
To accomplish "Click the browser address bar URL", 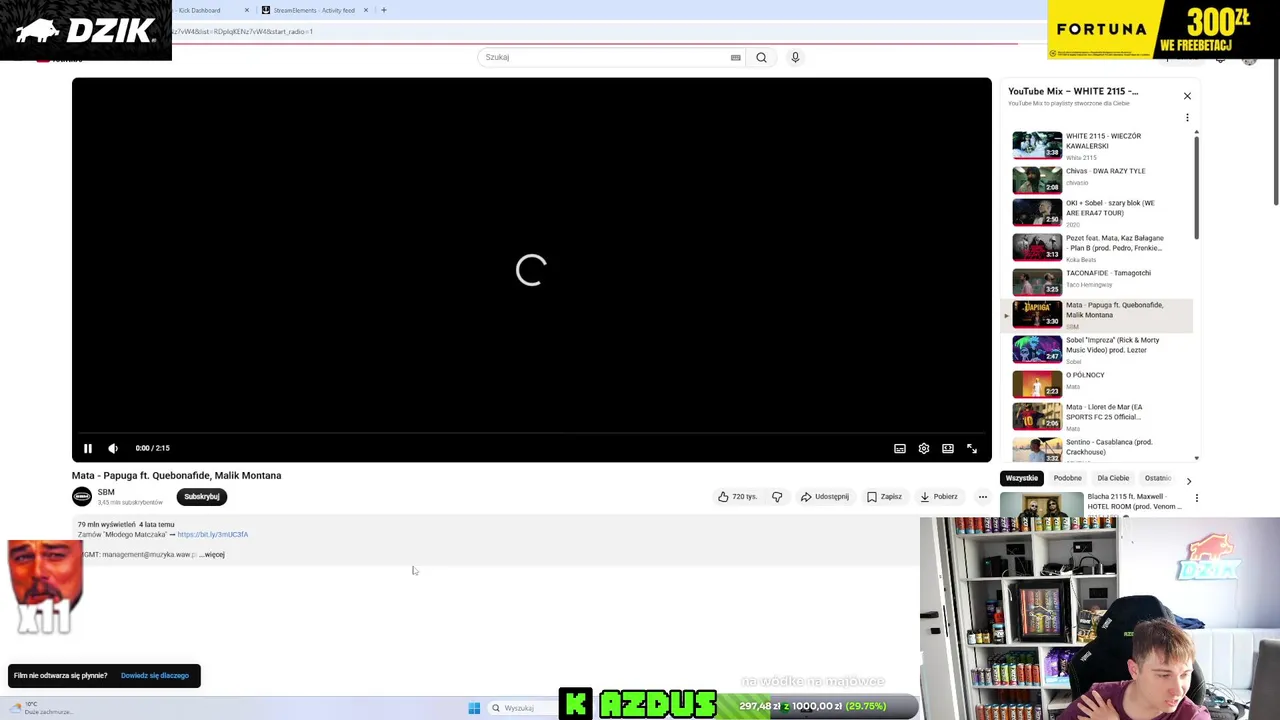I will click(243, 32).
